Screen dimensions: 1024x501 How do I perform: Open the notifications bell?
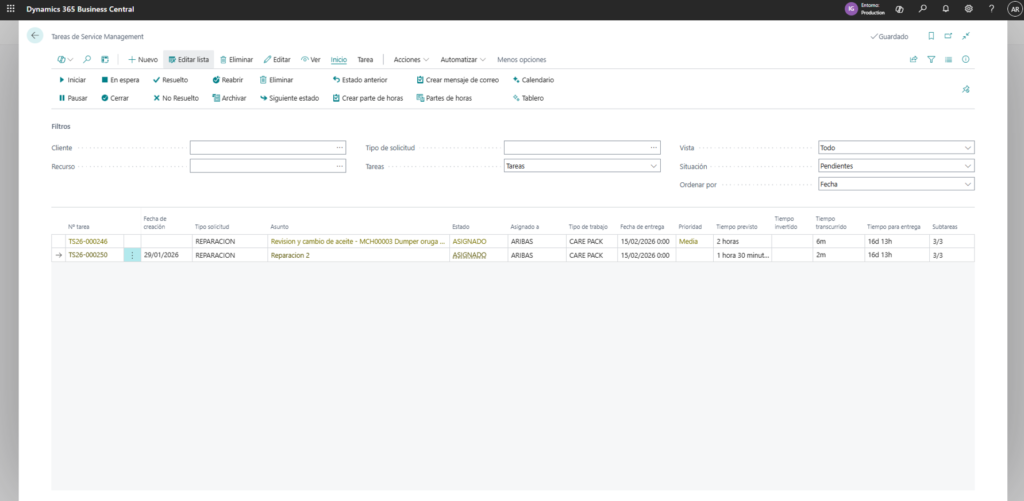pos(945,8)
